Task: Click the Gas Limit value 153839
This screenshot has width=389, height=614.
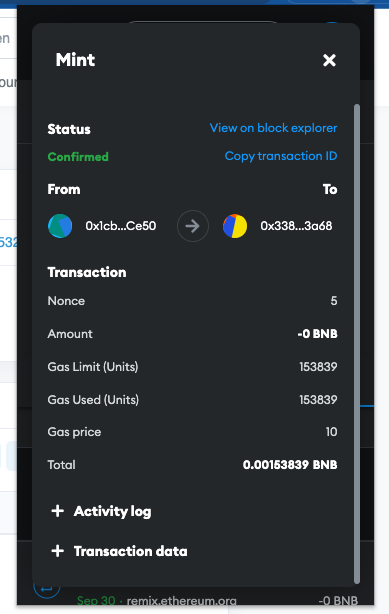Action: point(318,367)
